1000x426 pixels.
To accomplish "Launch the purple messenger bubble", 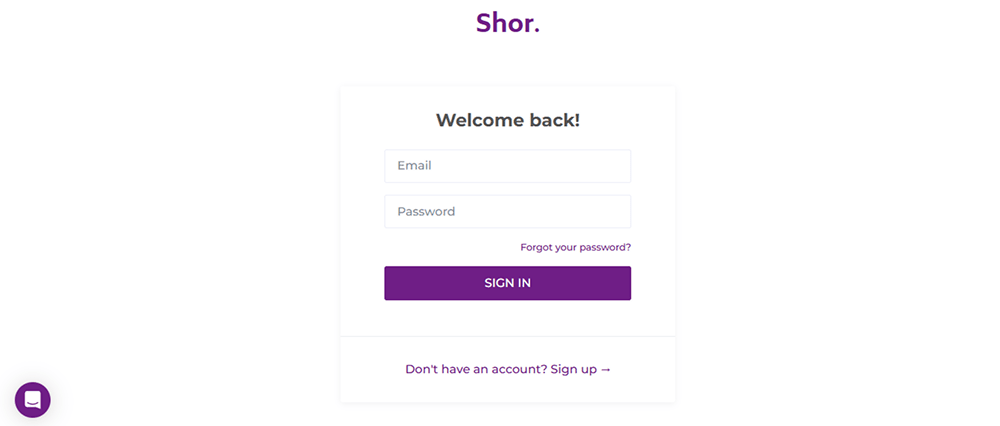I will (32, 400).
